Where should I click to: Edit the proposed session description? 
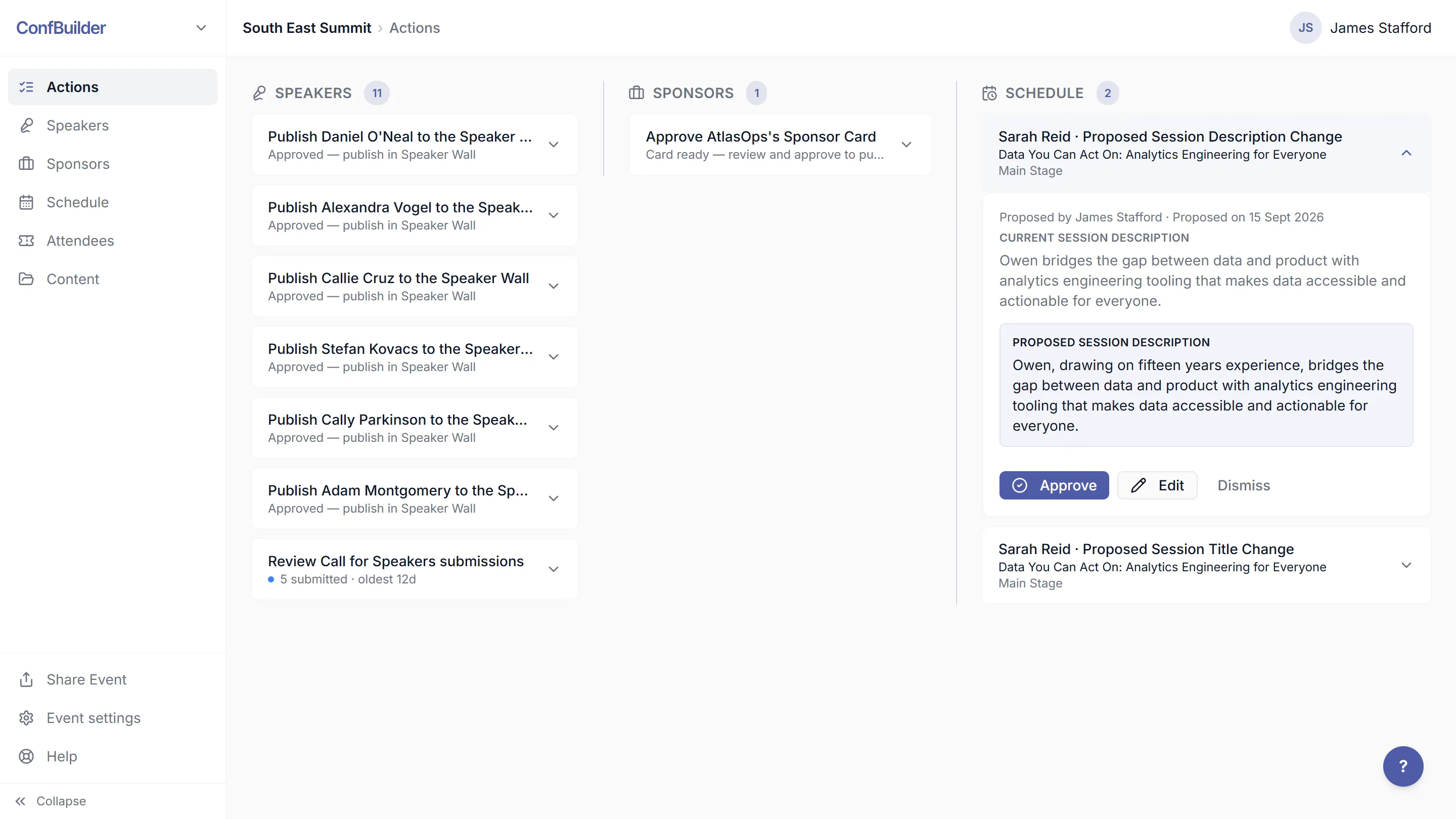point(1157,485)
